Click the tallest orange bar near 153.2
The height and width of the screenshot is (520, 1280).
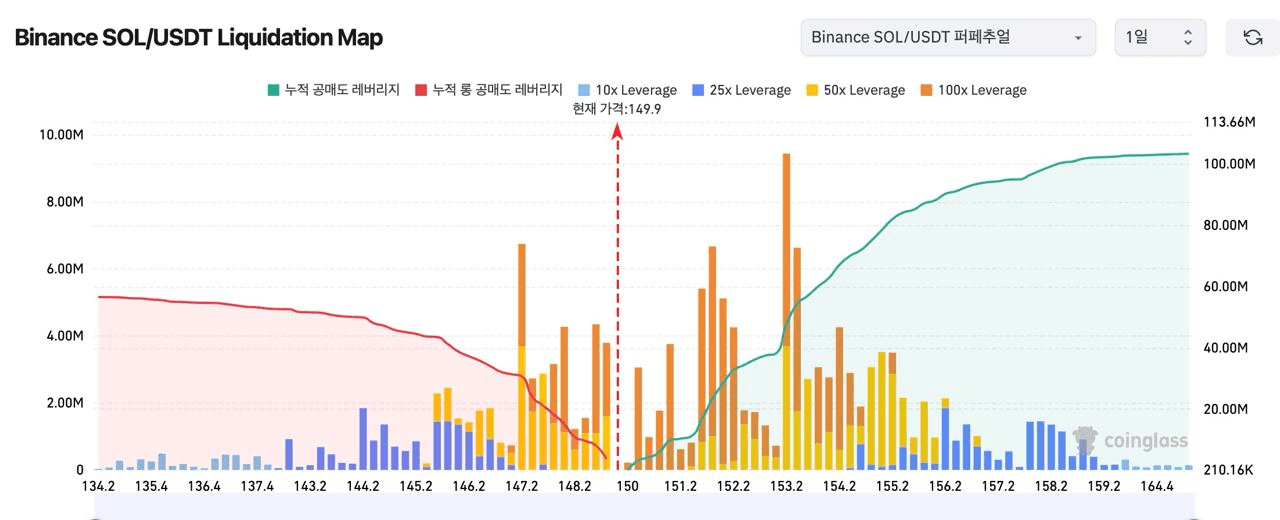786,250
